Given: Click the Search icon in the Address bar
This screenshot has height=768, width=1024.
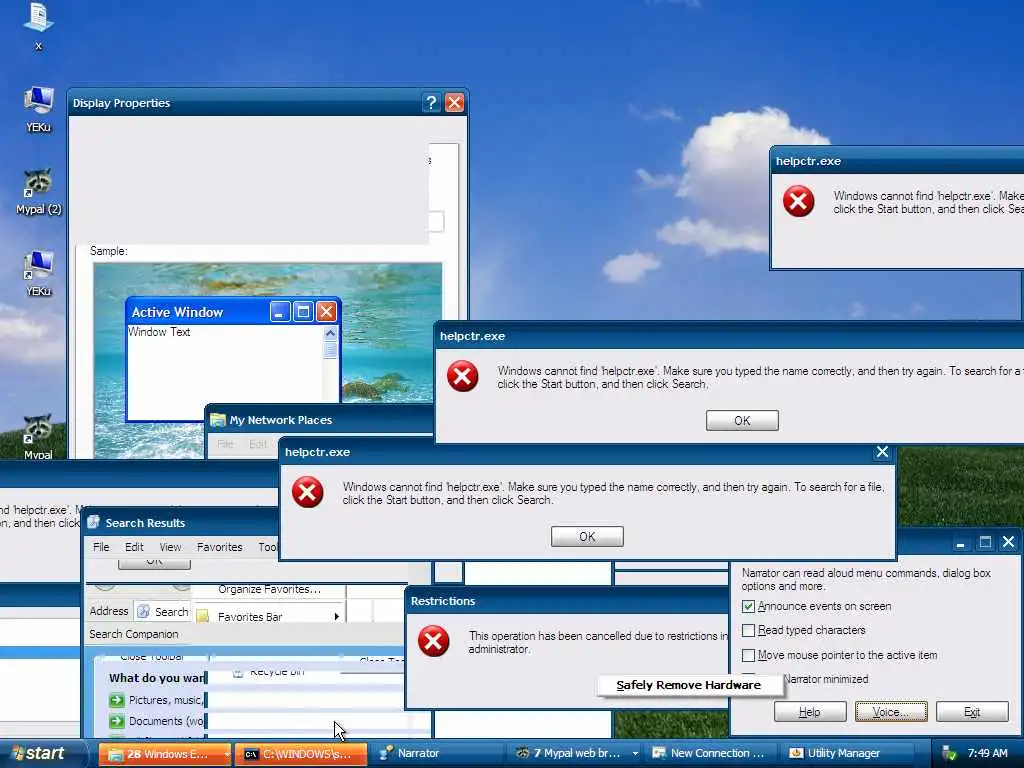Looking at the screenshot, I should [x=143, y=611].
